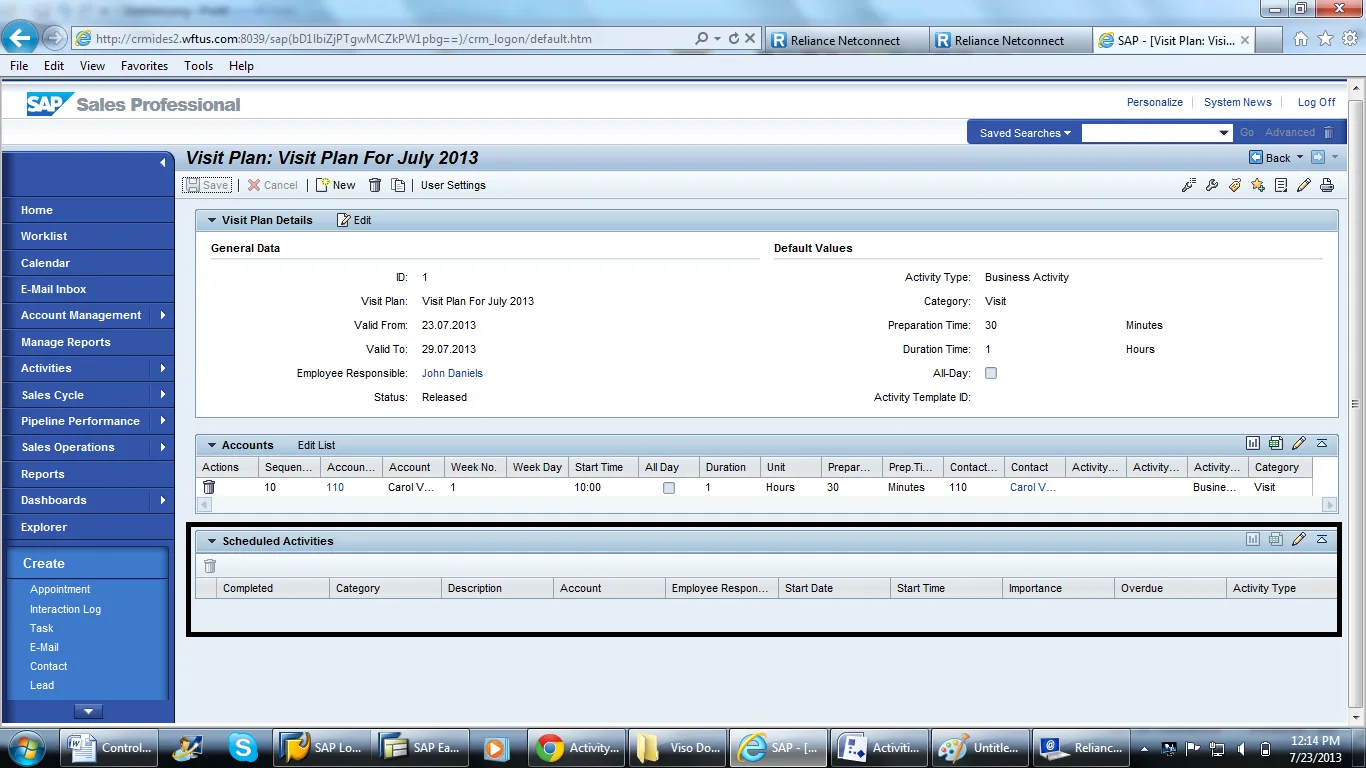Expand Pipeline Performance submenu arrow
Screen dimensions: 1366x768
pos(162,421)
